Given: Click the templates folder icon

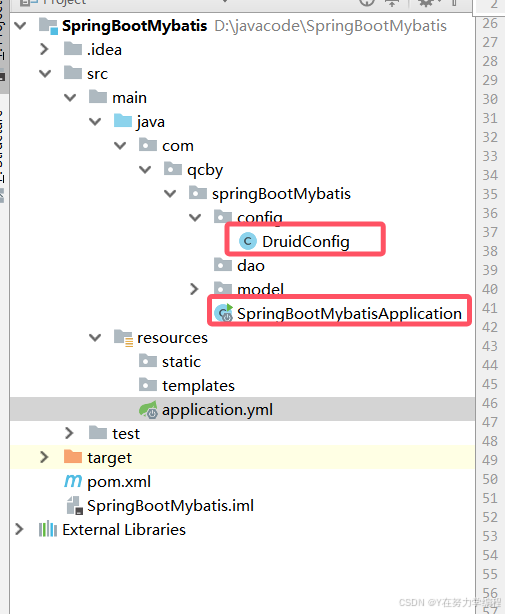Looking at the screenshot, I should tap(148, 385).
